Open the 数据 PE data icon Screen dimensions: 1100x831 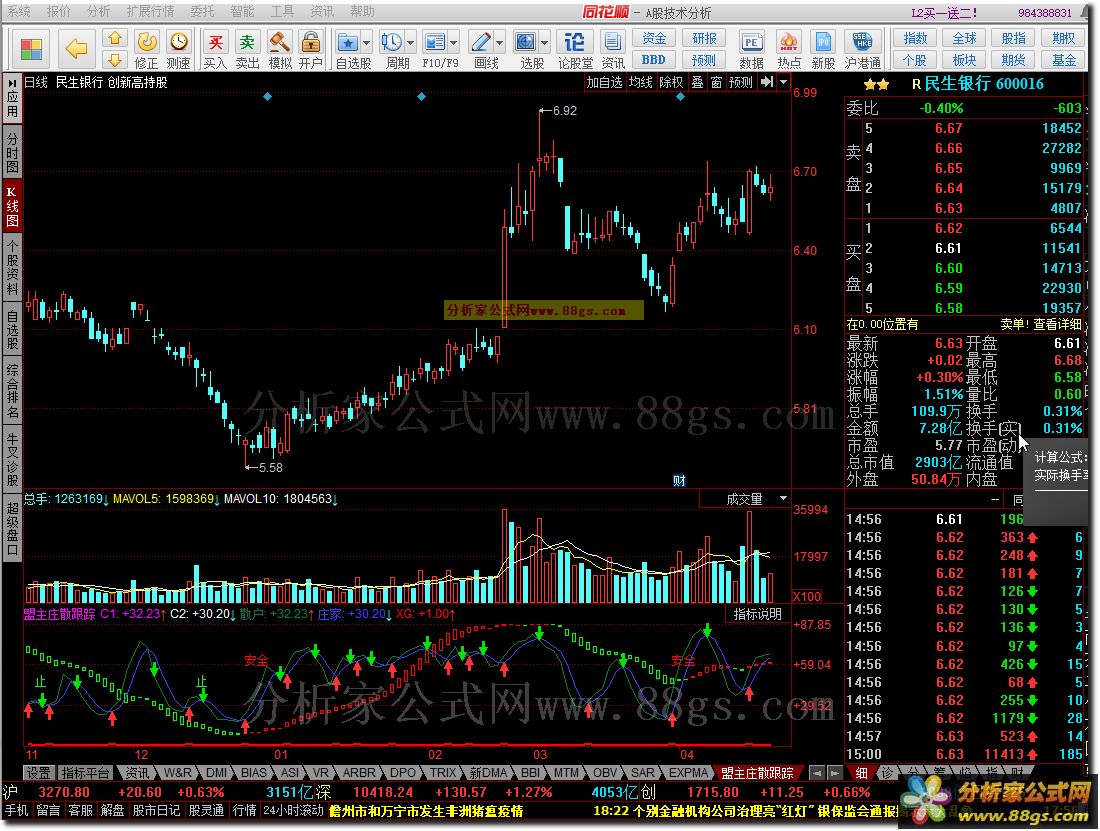click(x=751, y=42)
